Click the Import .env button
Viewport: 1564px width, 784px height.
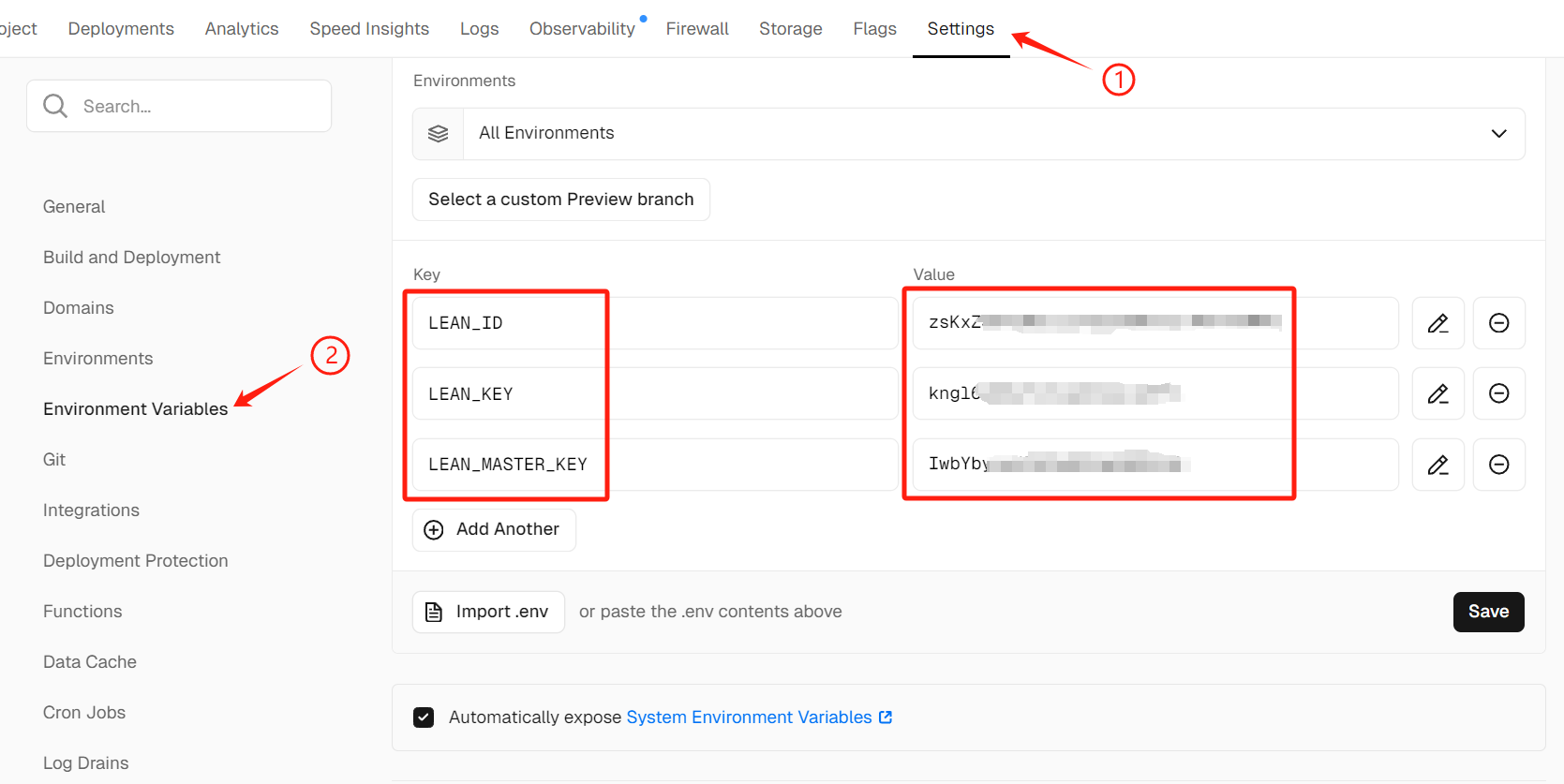(x=488, y=612)
